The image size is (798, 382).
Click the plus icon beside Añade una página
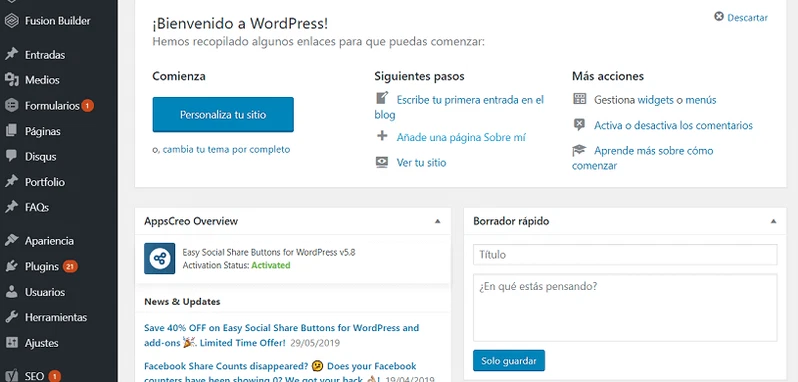(382, 136)
